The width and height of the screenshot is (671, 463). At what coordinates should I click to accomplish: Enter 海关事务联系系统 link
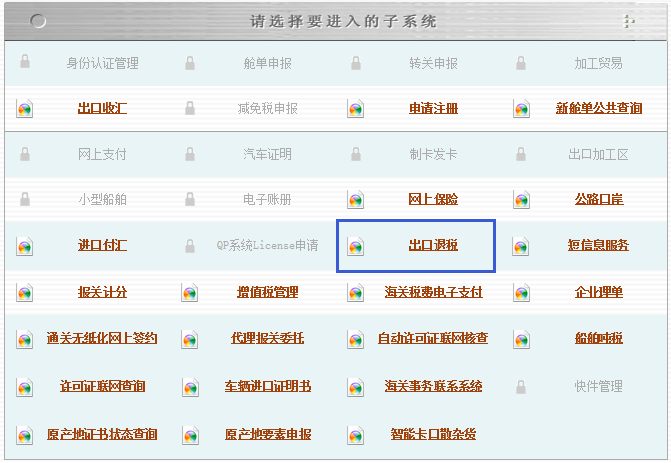pyautogui.click(x=433, y=386)
